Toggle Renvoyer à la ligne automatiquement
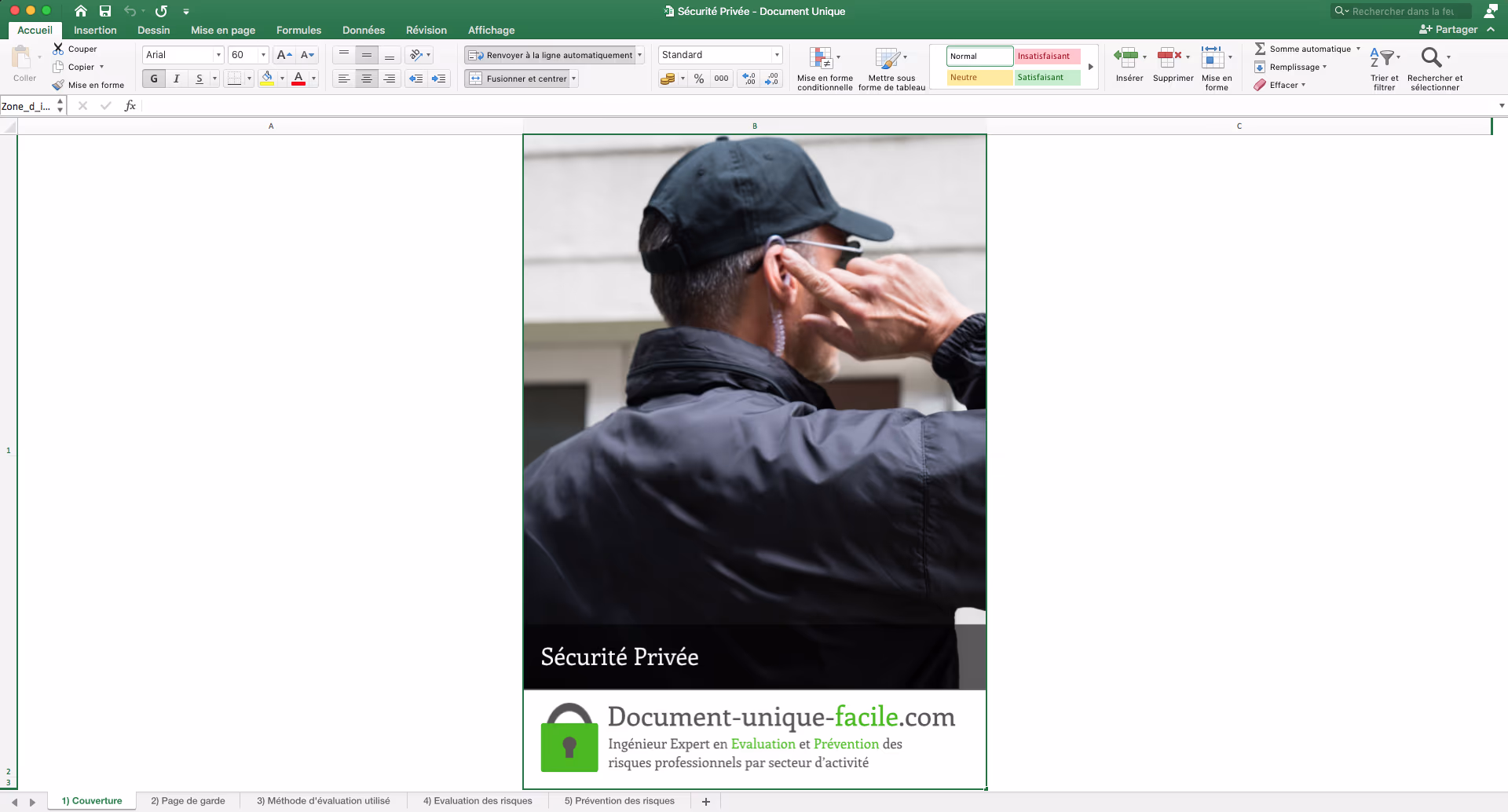The height and width of the screenshot is (812, 1508). click(x=550, y=55)
